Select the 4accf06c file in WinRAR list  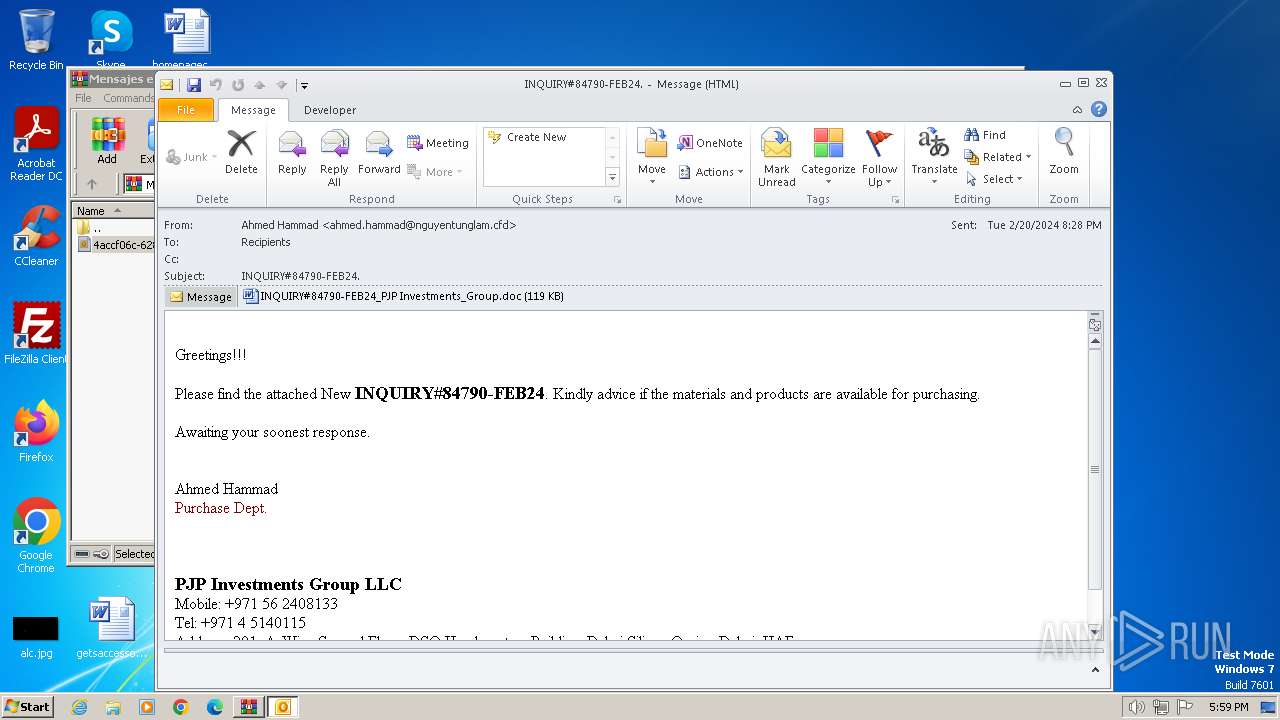(x=116, y=245)
